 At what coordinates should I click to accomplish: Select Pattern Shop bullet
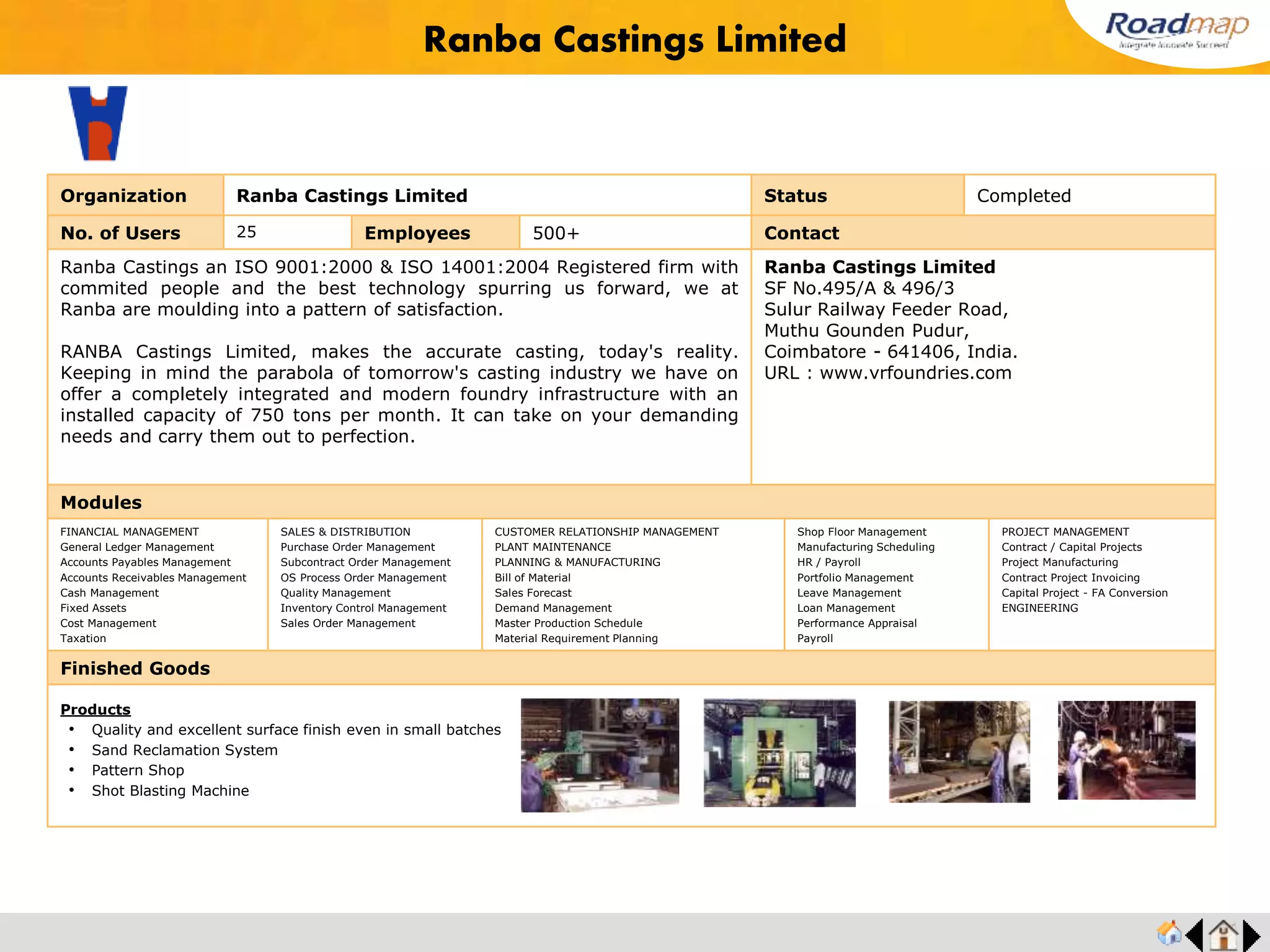coord(138,770)
